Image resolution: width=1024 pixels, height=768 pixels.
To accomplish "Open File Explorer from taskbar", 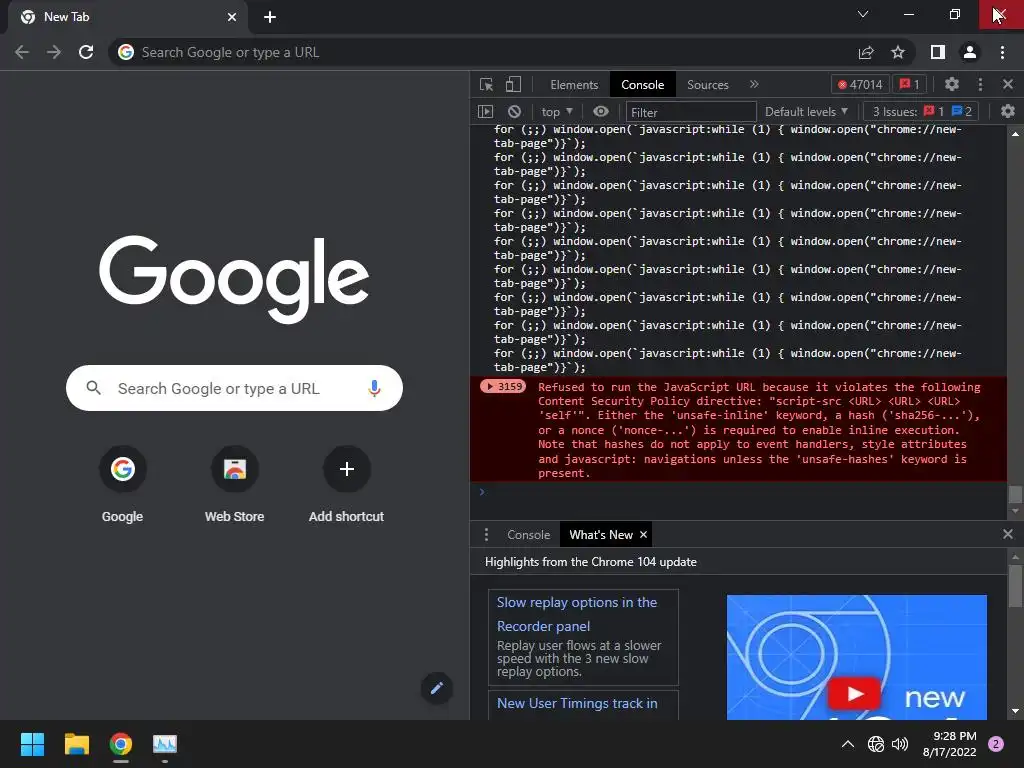I will point(76,744).
